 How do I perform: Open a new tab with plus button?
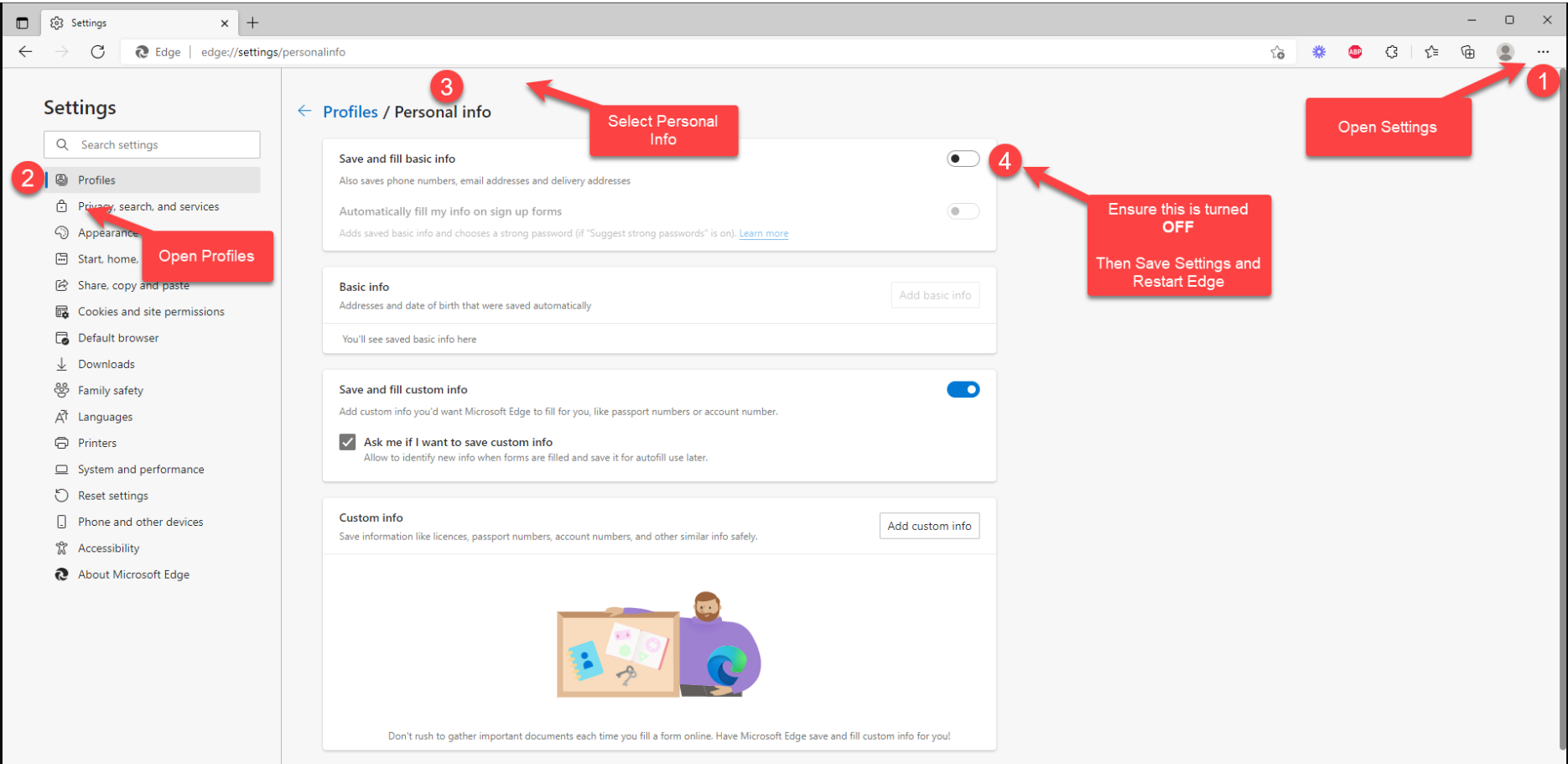(x=252, y=23)
